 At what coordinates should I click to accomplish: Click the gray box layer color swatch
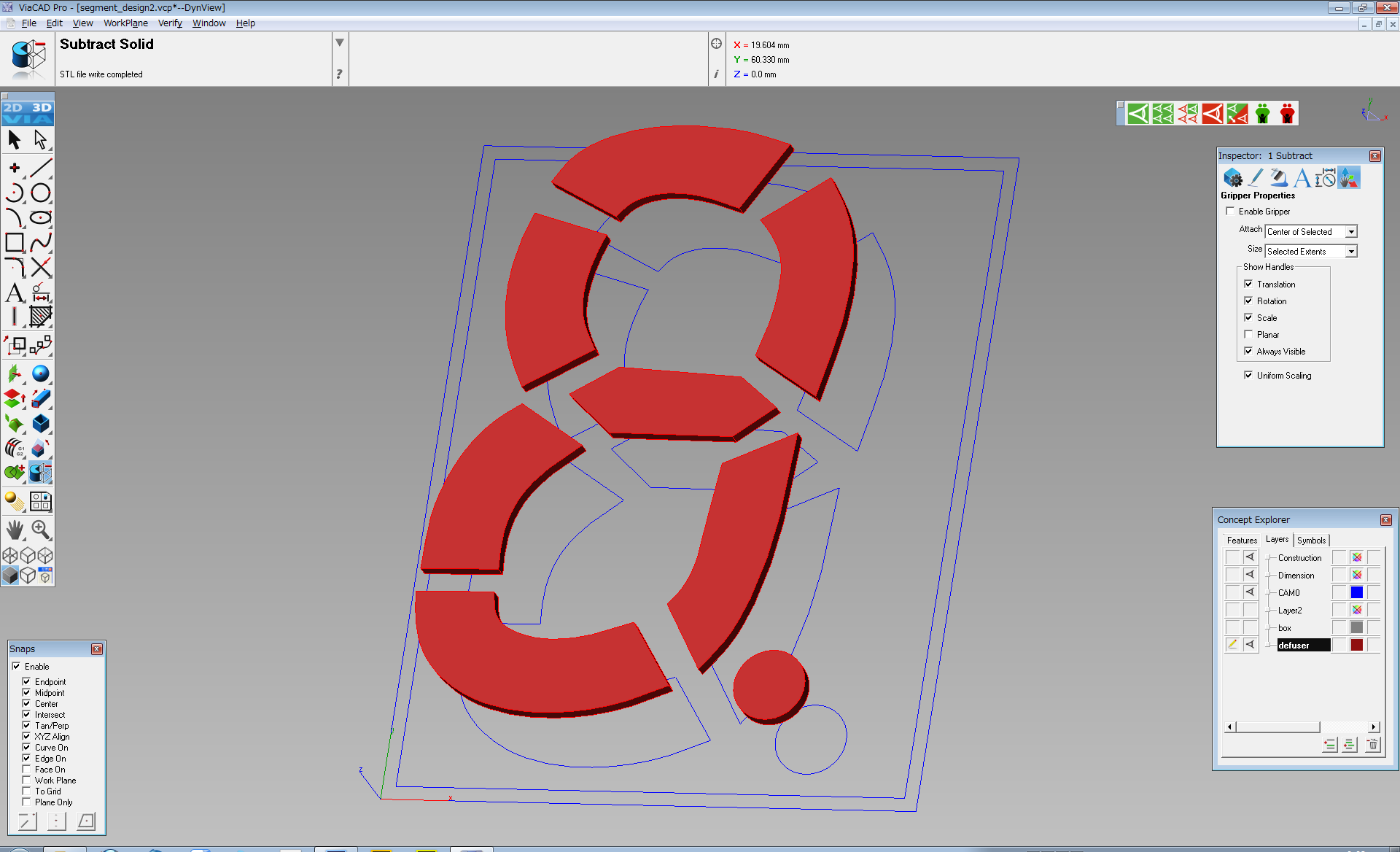[1356, 627]
